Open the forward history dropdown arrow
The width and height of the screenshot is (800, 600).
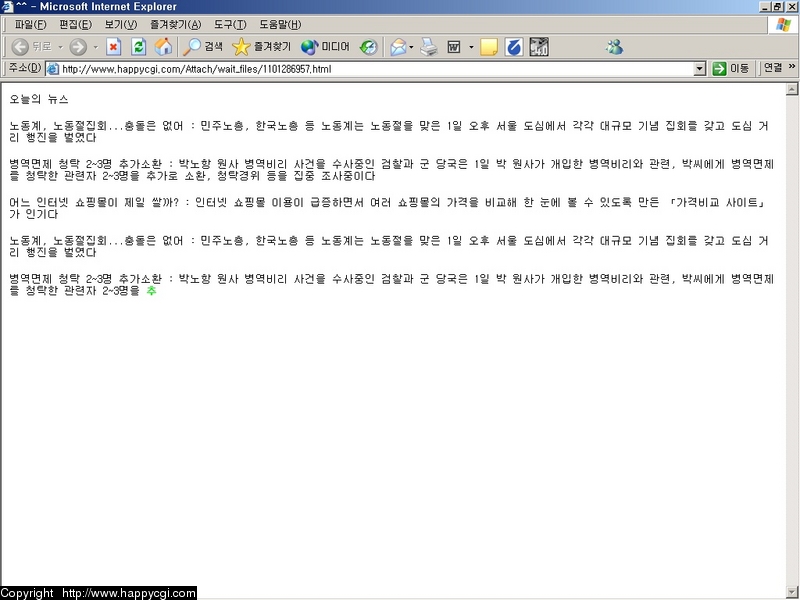95,47
